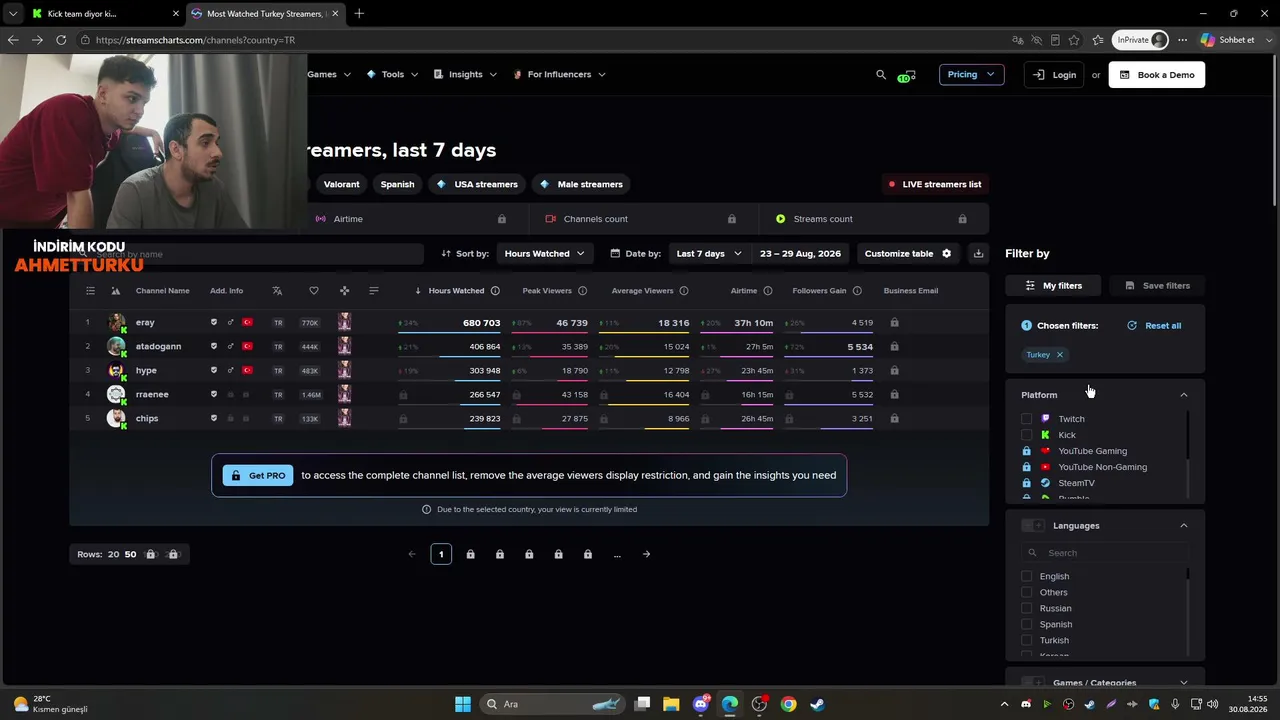Enable the English language filter
The height and width of the screenshot is (720, 1280).
pos(1026,576)
